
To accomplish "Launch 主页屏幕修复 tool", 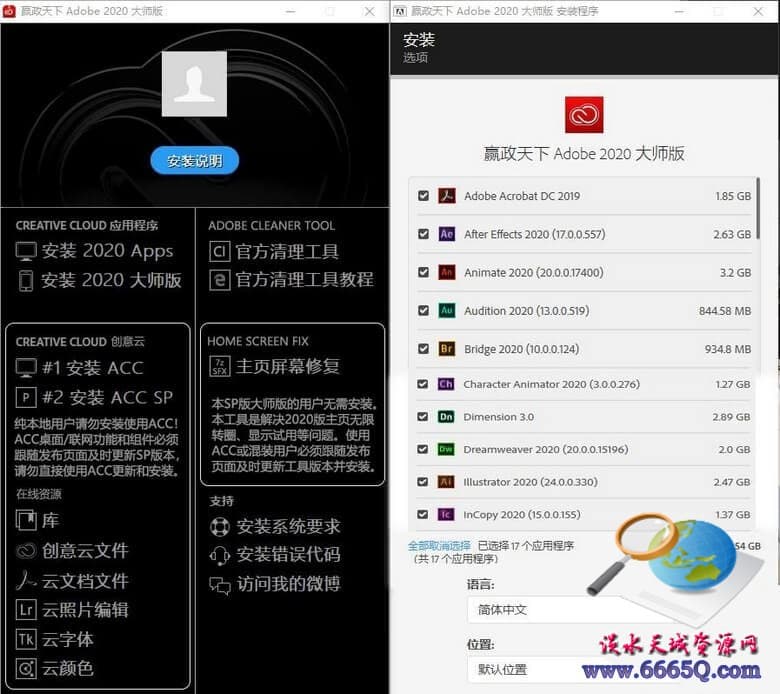I will pyautogui.click(x=288, y=367).
